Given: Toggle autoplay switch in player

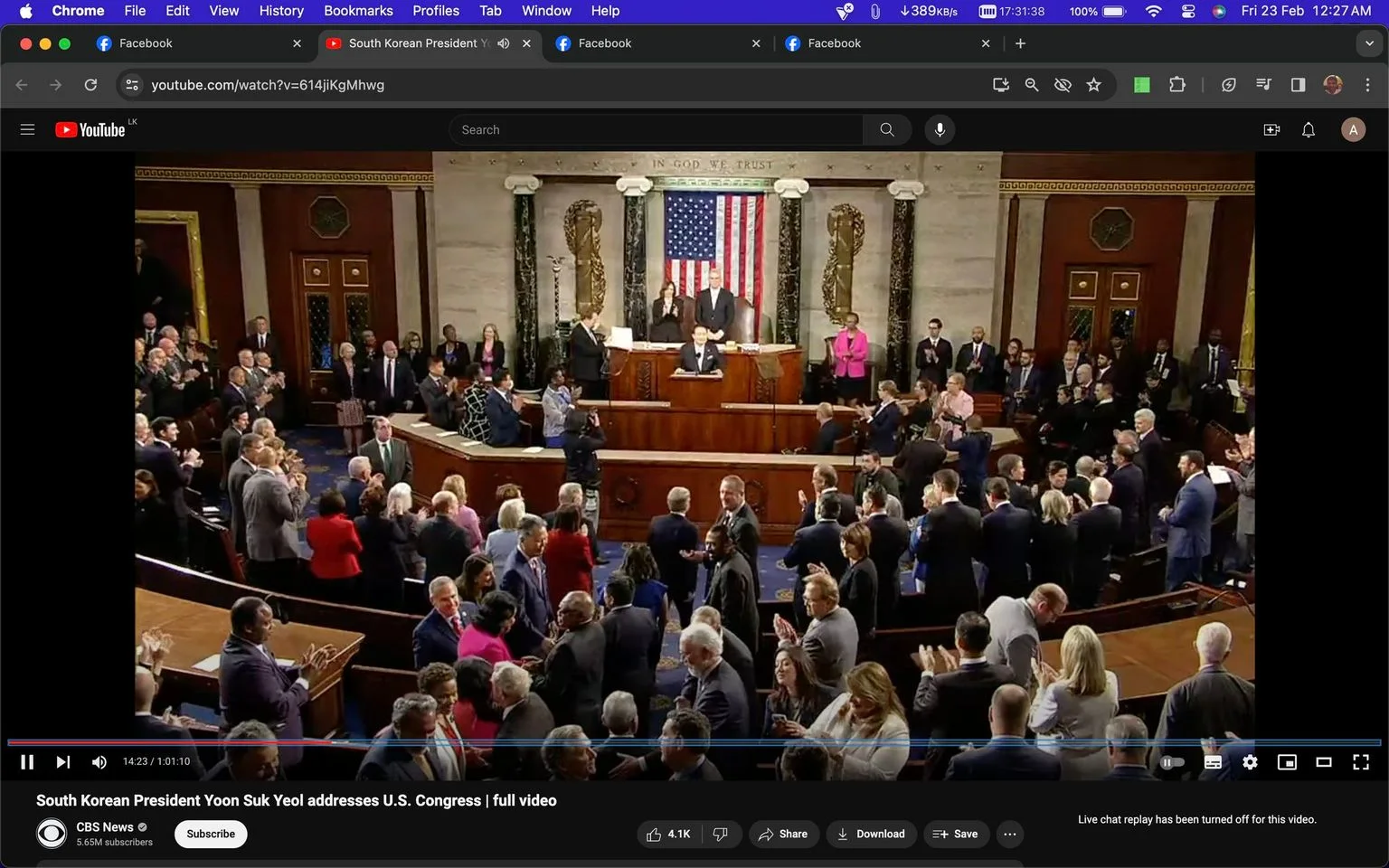Looking at the screenshot, I should 1172,762.
